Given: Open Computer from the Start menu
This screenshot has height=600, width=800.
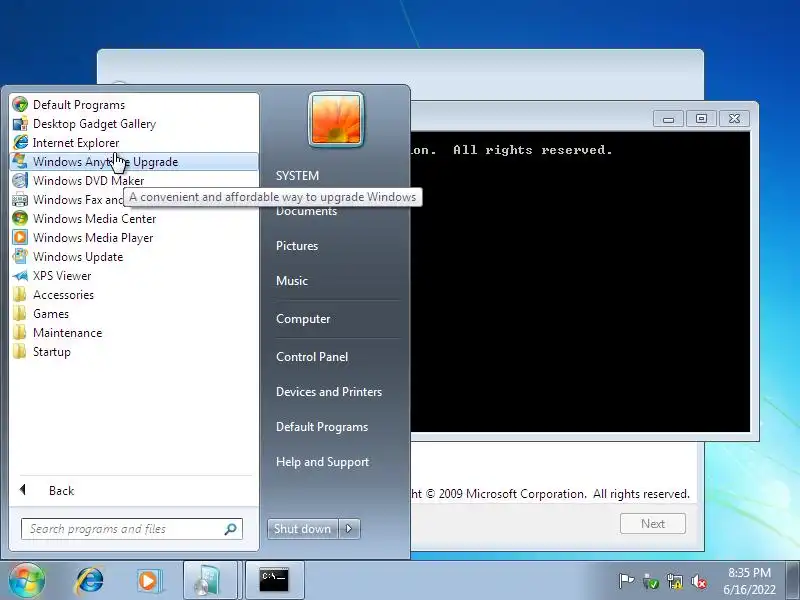Looking at the screenshot, I should [x=303, y=319].
